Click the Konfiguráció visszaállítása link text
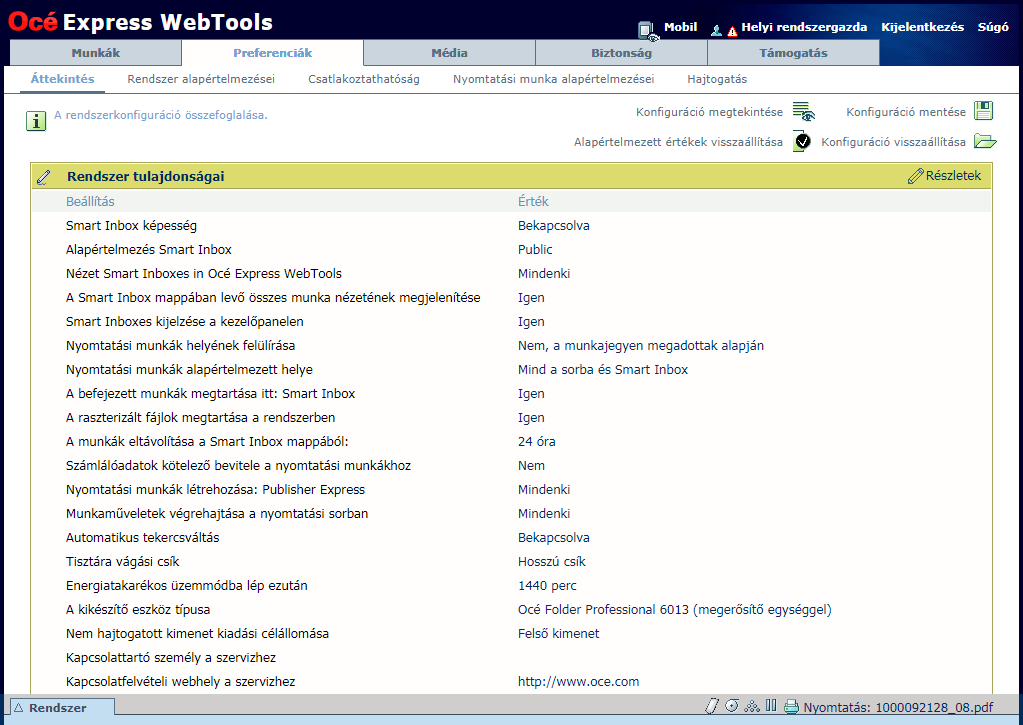This screenshot has width=1023, height=725. [893, 142]
